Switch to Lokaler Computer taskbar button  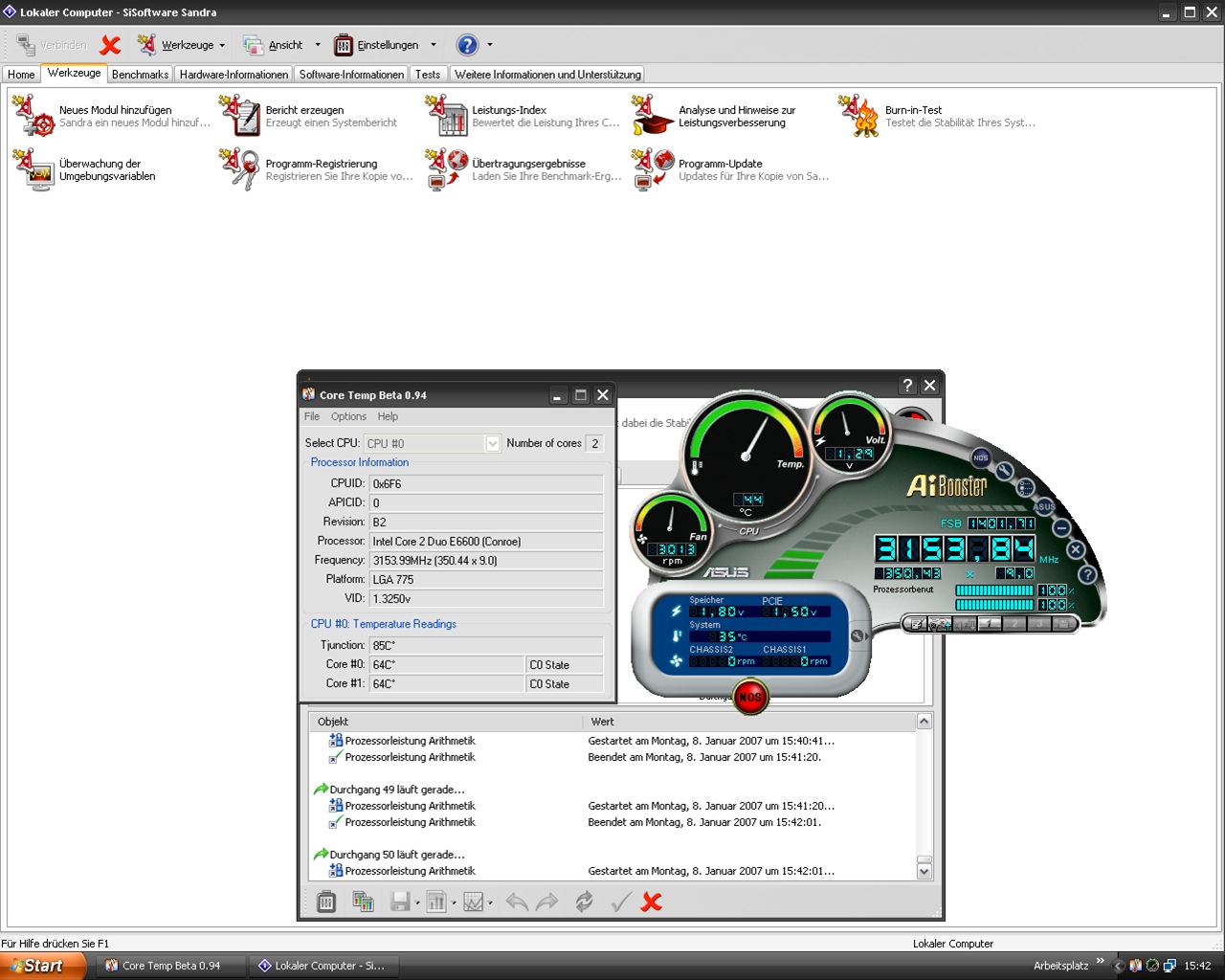(x=323, y=966)
